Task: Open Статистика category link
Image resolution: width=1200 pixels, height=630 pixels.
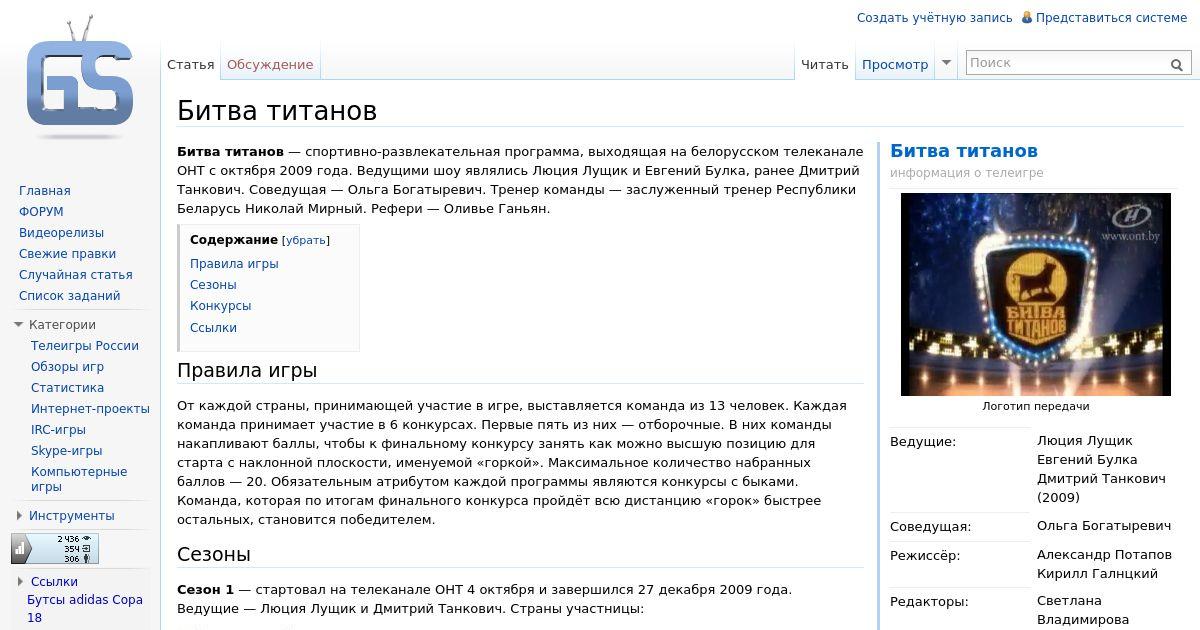Action: pos(67,387)
